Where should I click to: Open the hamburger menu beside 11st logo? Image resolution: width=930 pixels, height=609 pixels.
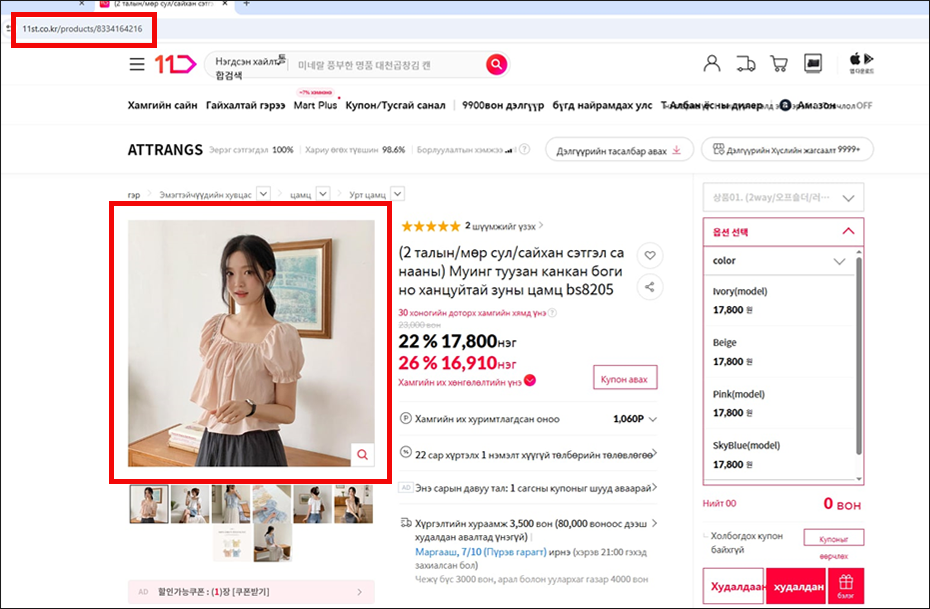137,65
